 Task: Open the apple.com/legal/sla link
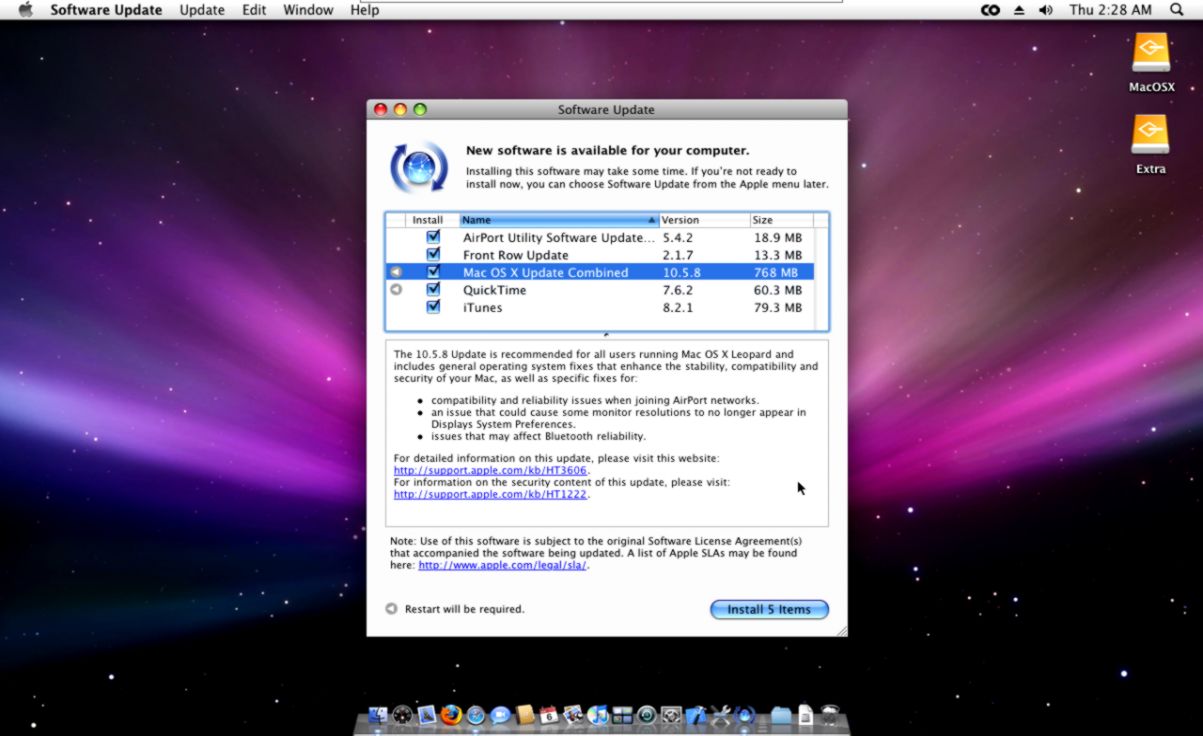[x=503, y=565]
